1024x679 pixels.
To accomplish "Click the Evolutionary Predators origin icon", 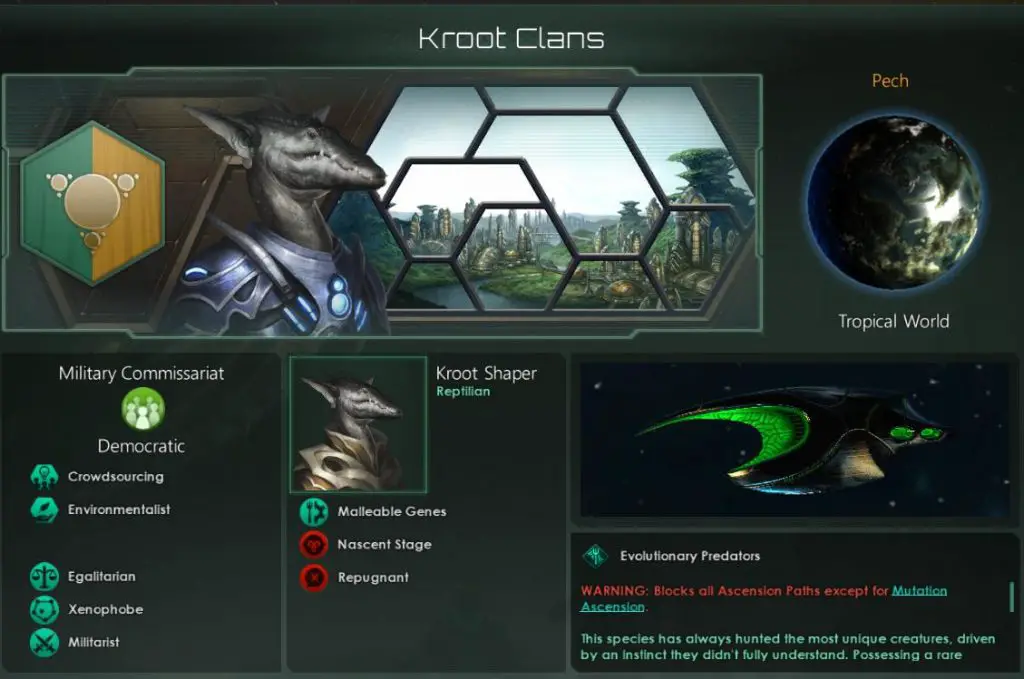I will 595,556.
